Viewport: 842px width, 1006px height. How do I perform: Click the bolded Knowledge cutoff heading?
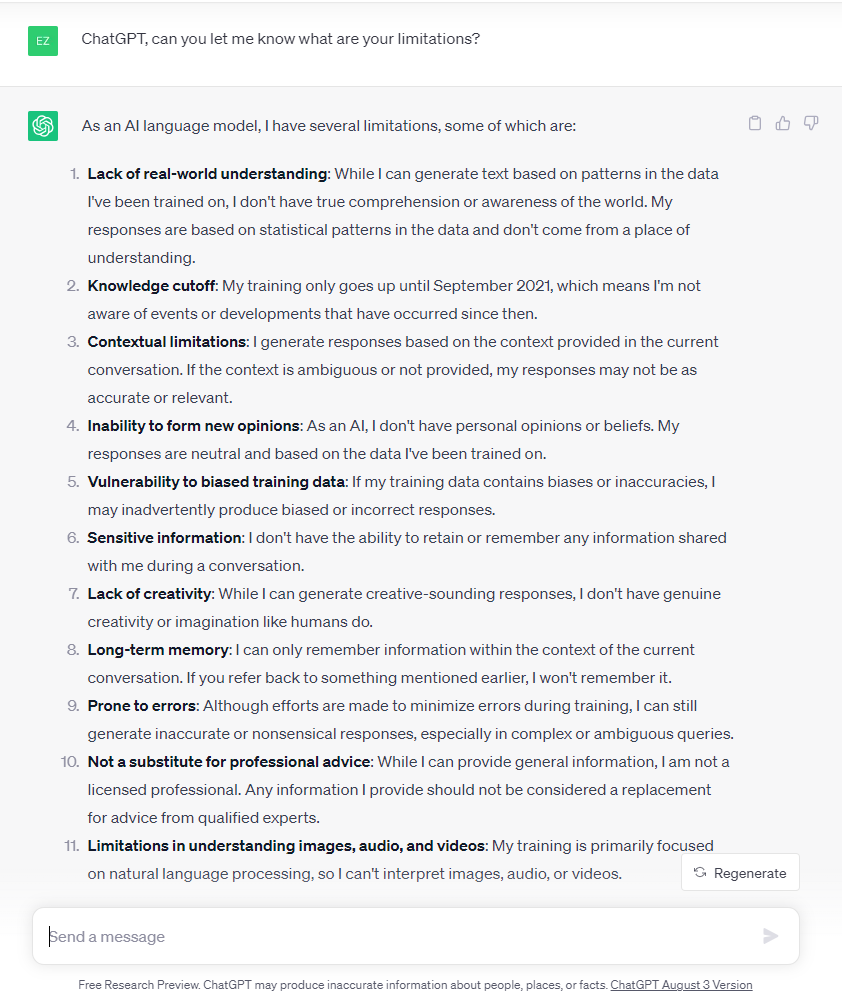tap(150, 285)
